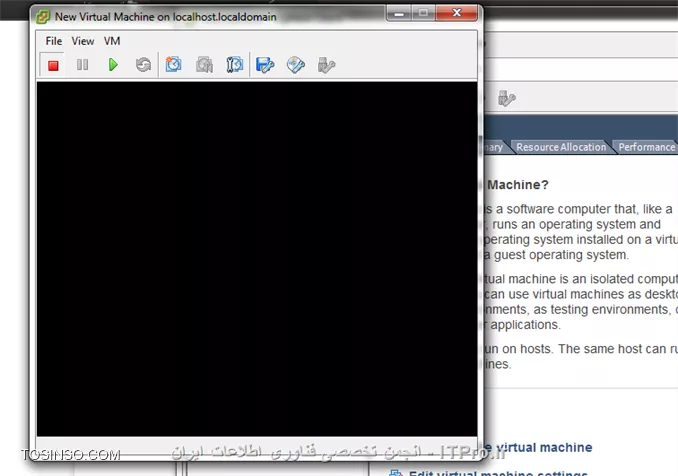Open the VM menu in console window
This screenshot has height=476, width=678.
112,41
